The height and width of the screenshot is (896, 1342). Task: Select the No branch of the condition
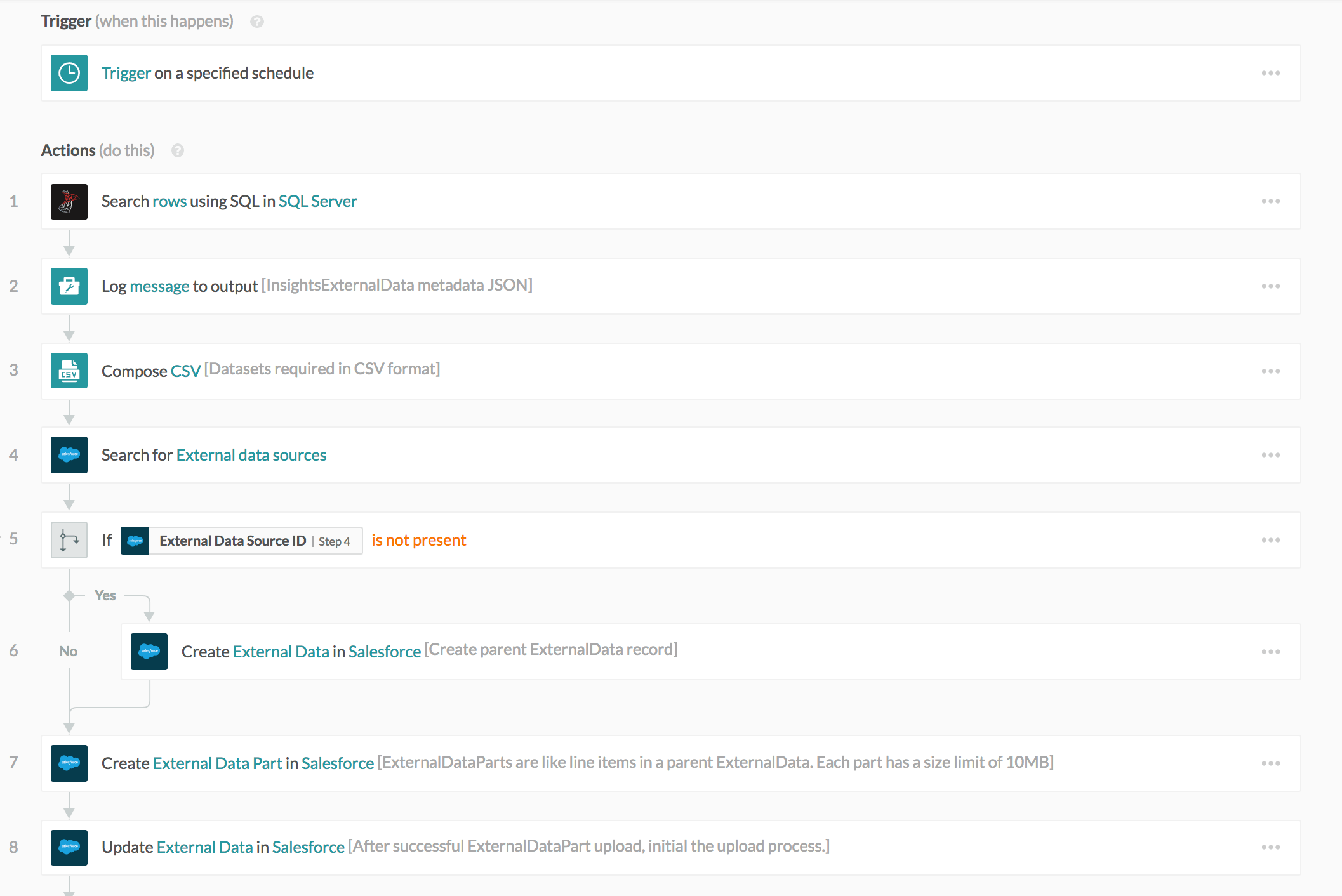[x=68, y=651]
